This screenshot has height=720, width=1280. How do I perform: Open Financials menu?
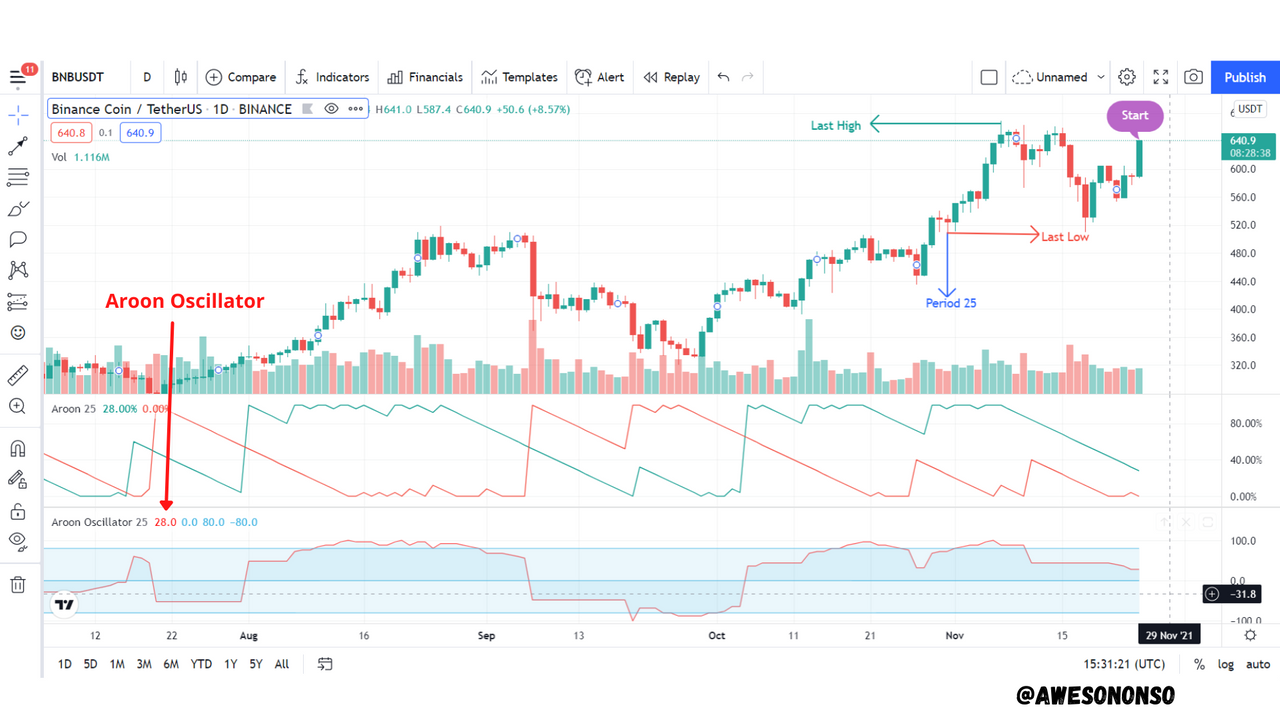click(425, 77)
